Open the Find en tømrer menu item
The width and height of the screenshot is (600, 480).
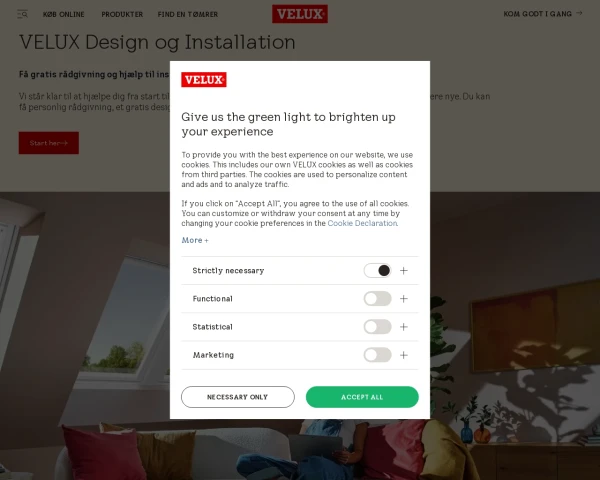[x=188, y=14]
